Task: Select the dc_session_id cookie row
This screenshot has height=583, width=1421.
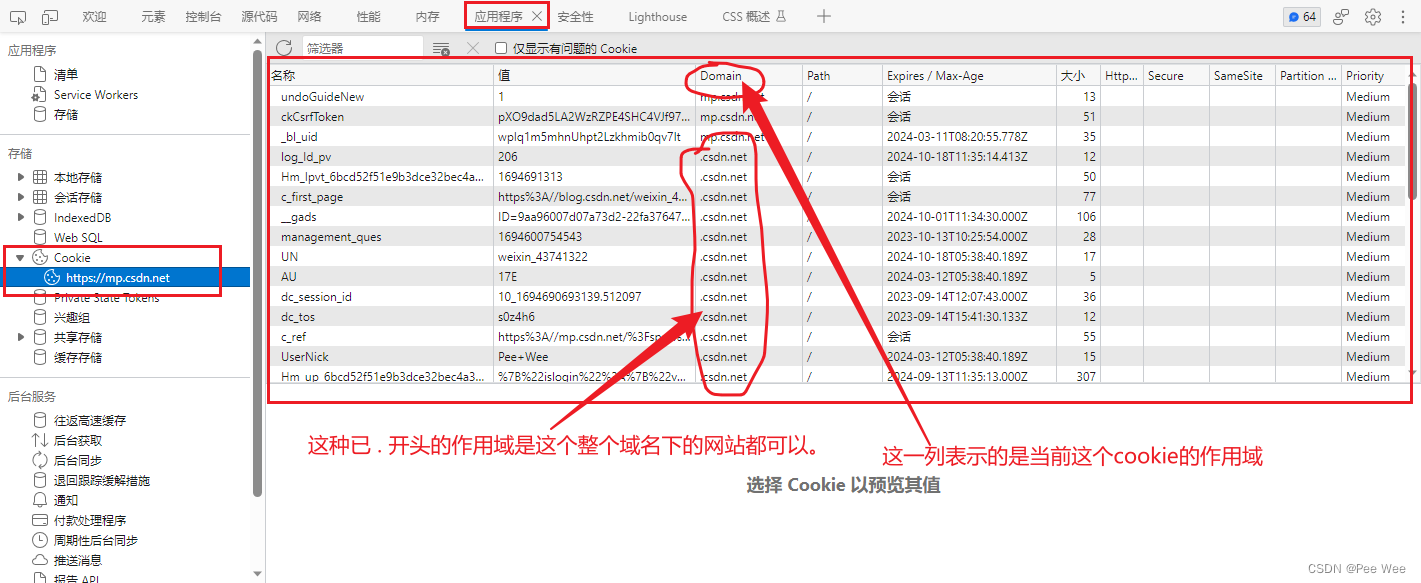Action: click(x=837, y=297)
